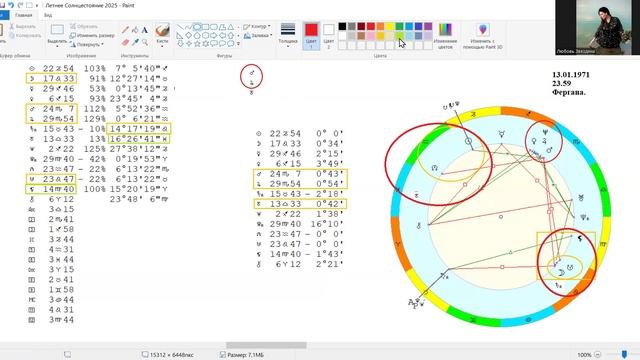Select Color 1 (Цвет 1) box

pyautogui.click(x=311, y=36)
